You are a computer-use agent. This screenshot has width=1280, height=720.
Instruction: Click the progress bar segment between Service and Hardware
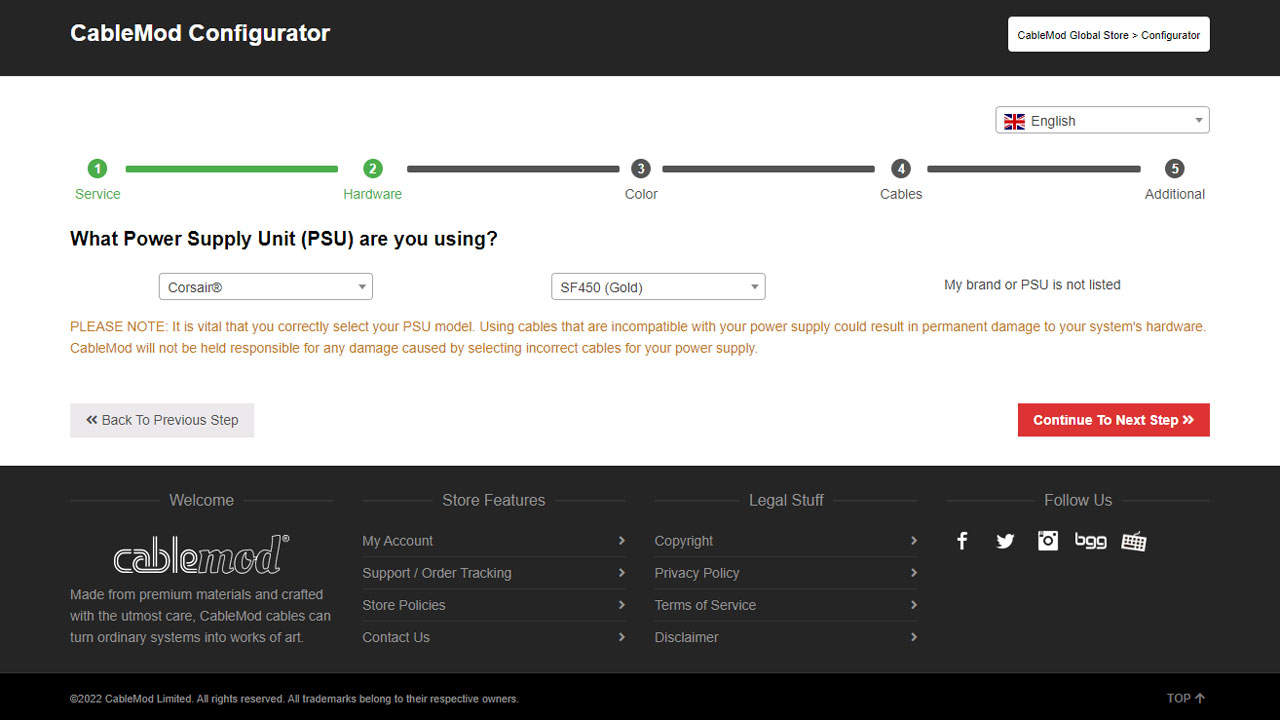(232, 169)
